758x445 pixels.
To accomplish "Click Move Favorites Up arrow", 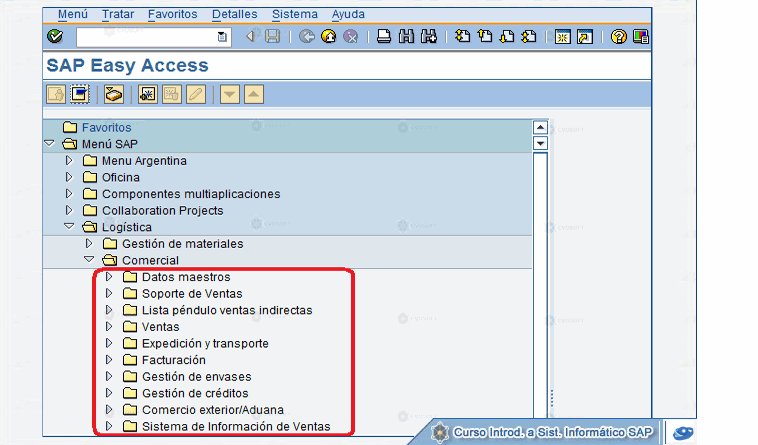I will point(254,94).
